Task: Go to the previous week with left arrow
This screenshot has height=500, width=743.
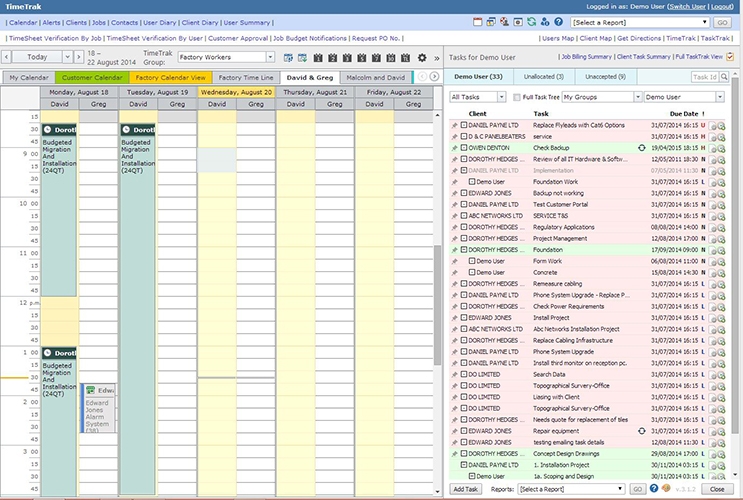Action: point(6,57)
